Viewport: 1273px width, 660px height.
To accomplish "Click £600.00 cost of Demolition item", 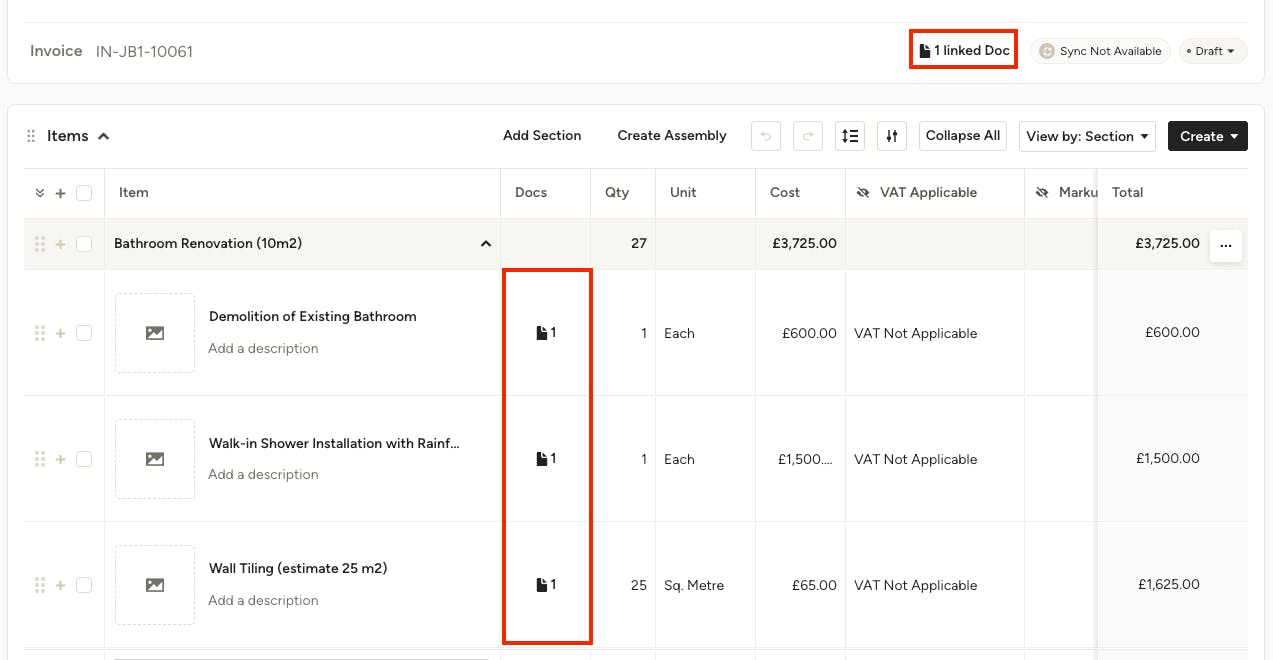I will tap(809, 333).
